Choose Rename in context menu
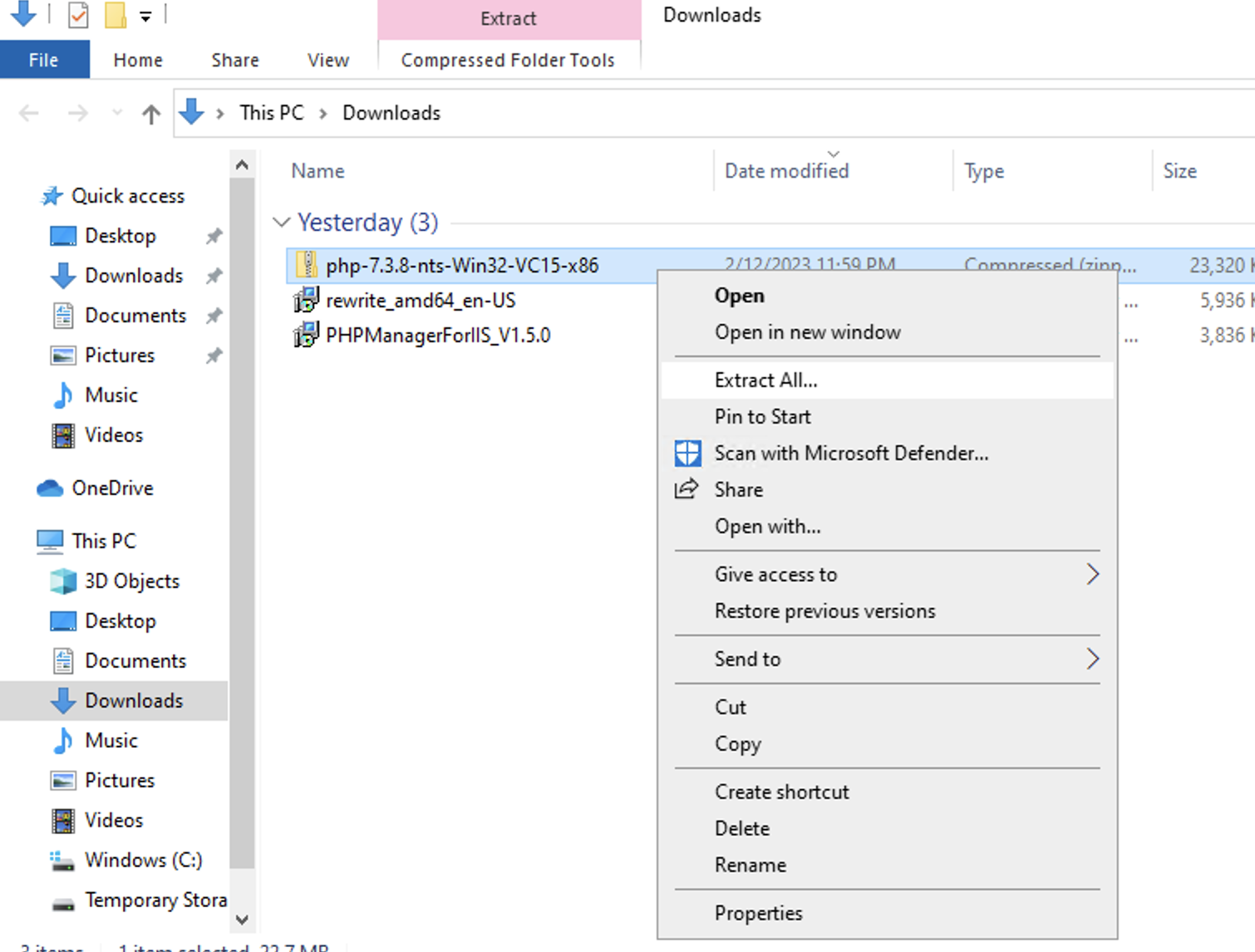Image resolution: width=1255 pixels, height=952 pixels. [x=888, y=866]
